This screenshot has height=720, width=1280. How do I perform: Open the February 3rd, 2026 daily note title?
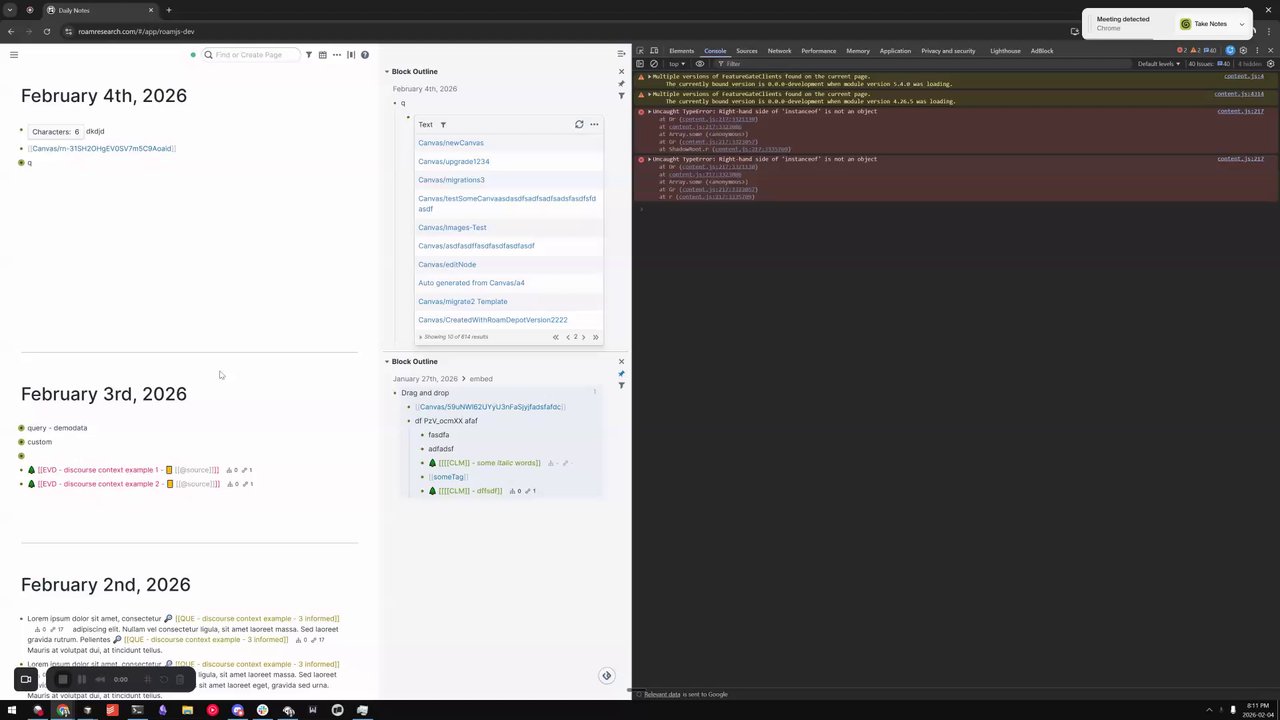[104, 394]
